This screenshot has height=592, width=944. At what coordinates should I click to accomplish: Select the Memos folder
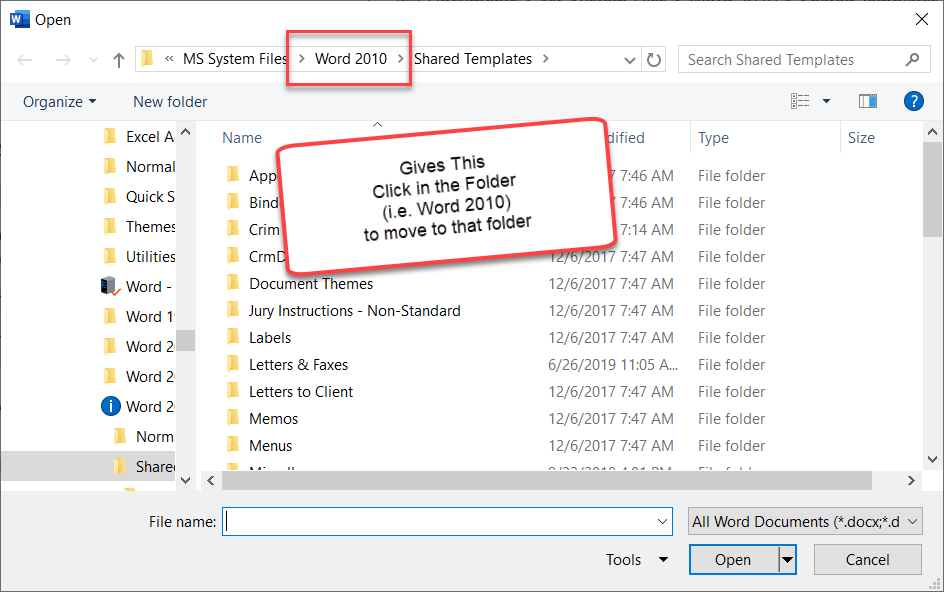click(273, 419)
